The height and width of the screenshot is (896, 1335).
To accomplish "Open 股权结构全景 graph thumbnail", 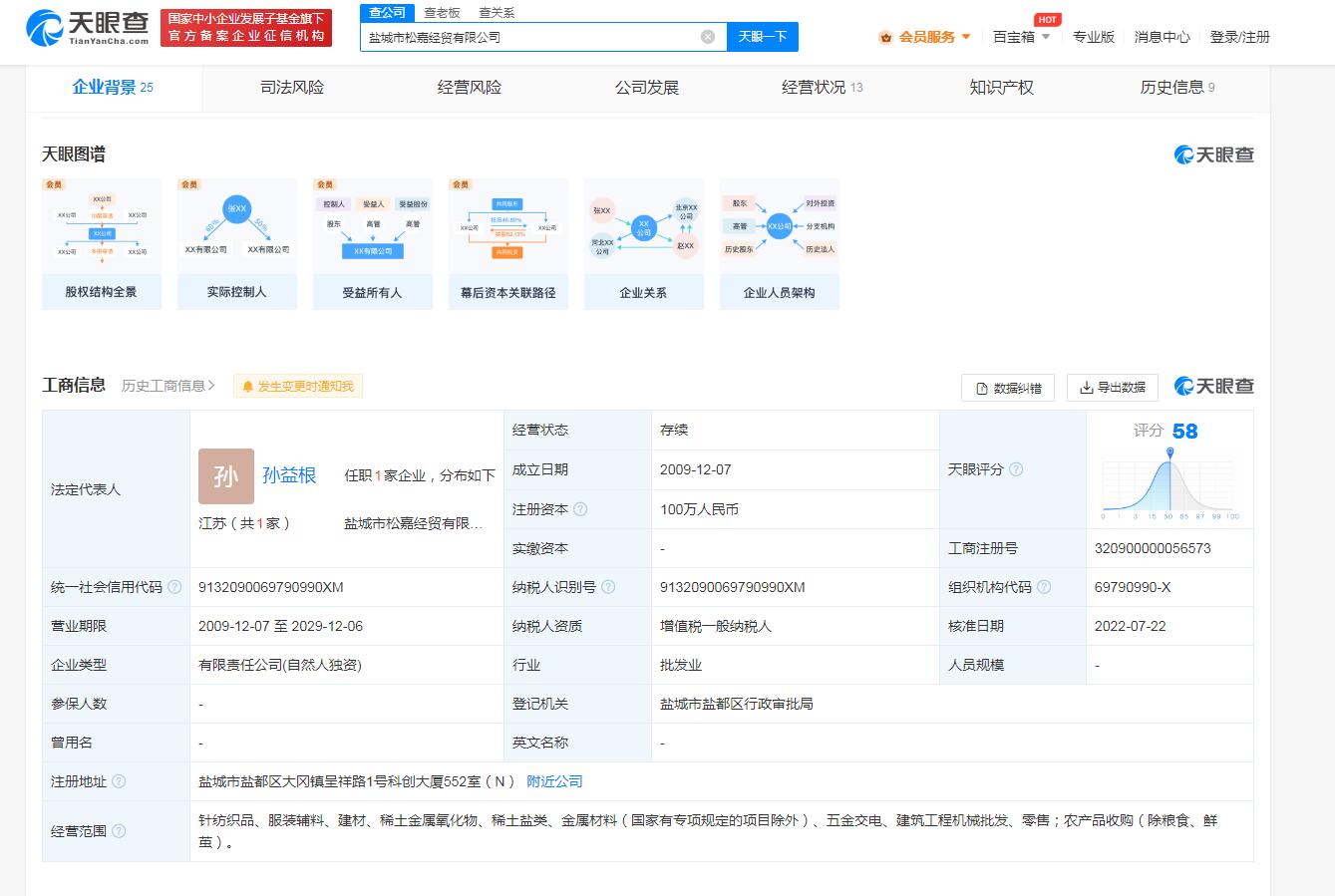I will (102, 244).
